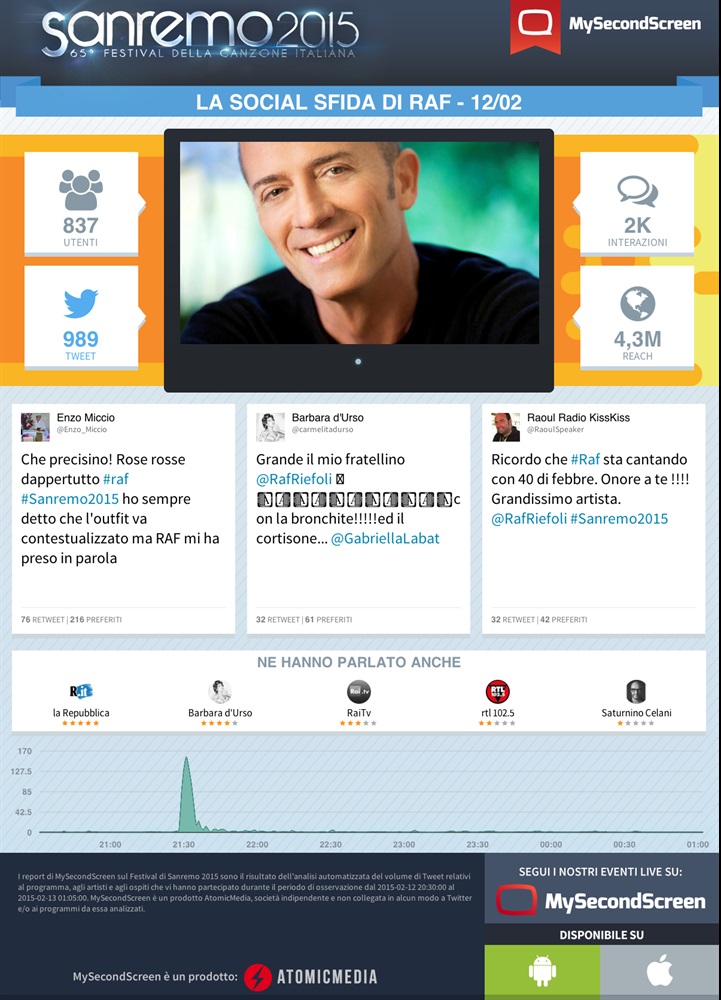Click 216 PREFERITI count
The height and width of the screenshot is (1000, 721).
point(96,619)
